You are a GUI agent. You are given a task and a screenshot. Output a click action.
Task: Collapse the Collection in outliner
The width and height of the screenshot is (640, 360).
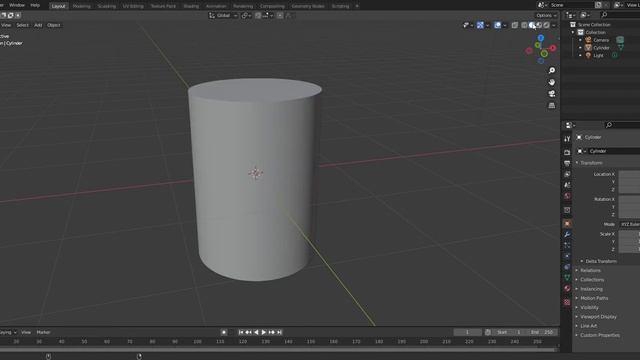(x=573, y=32)
